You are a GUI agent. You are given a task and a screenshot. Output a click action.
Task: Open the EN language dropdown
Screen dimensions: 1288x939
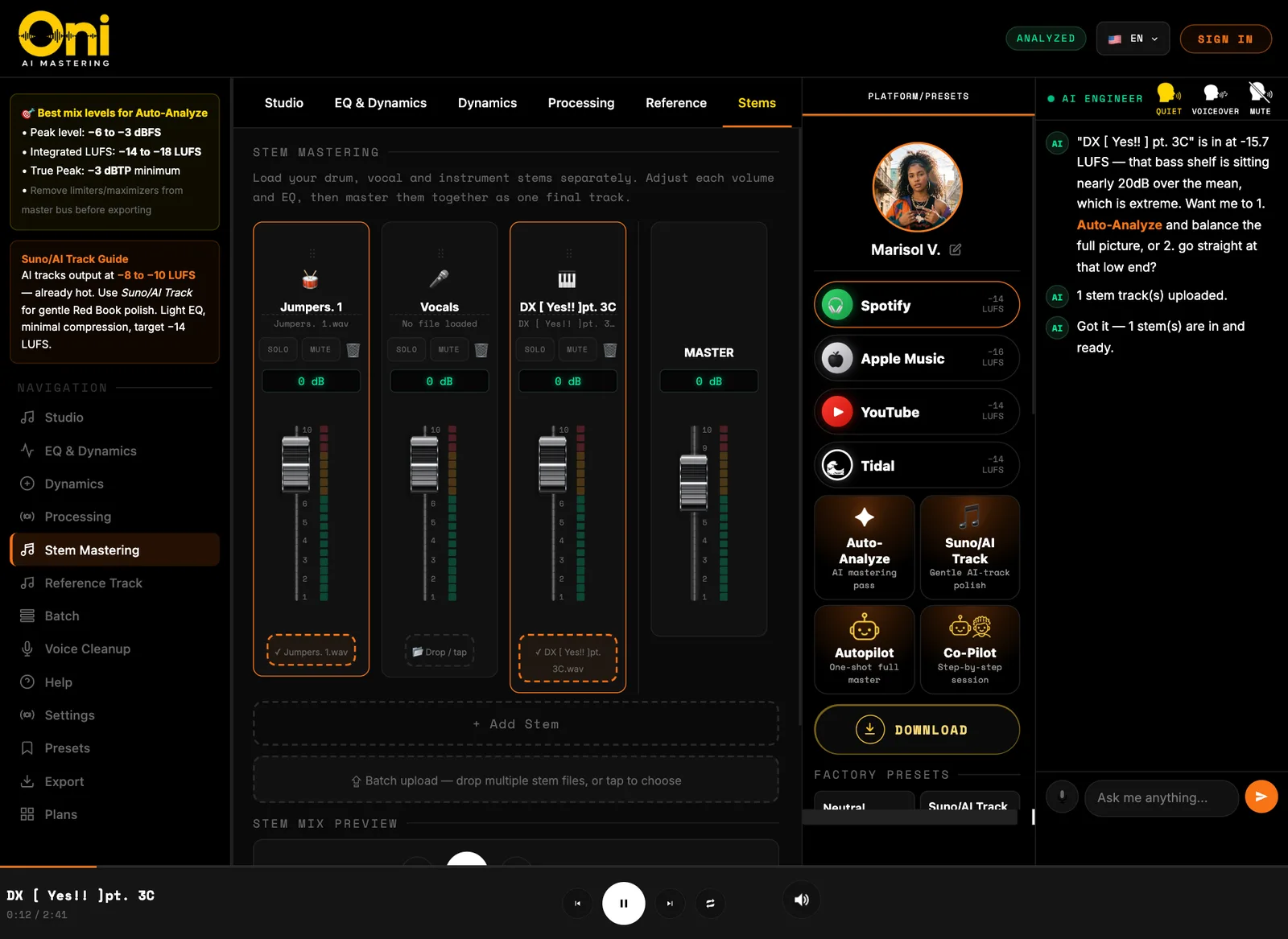1133,39
